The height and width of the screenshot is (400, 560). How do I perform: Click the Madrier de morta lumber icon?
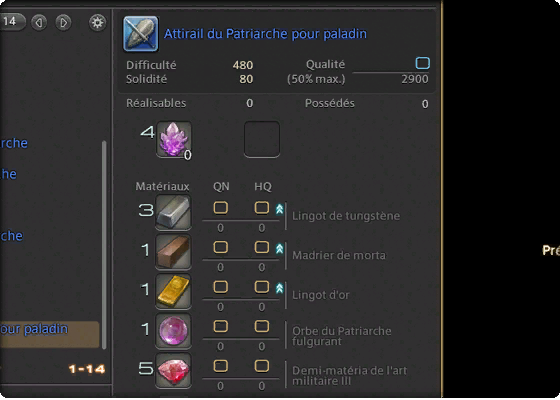pyautogui.click(x=173, y=252)
